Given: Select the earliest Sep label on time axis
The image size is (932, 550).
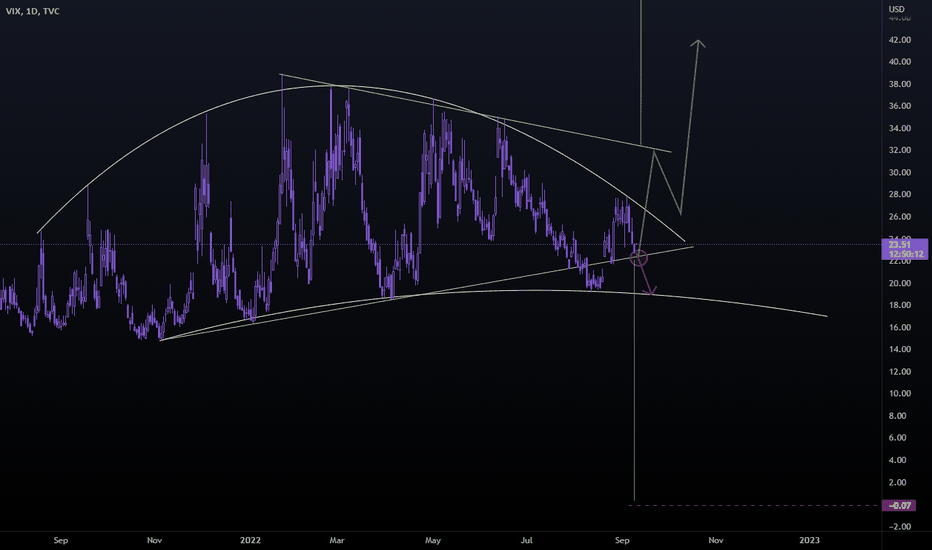Looking at the screenshot, I should click(61, 540).
